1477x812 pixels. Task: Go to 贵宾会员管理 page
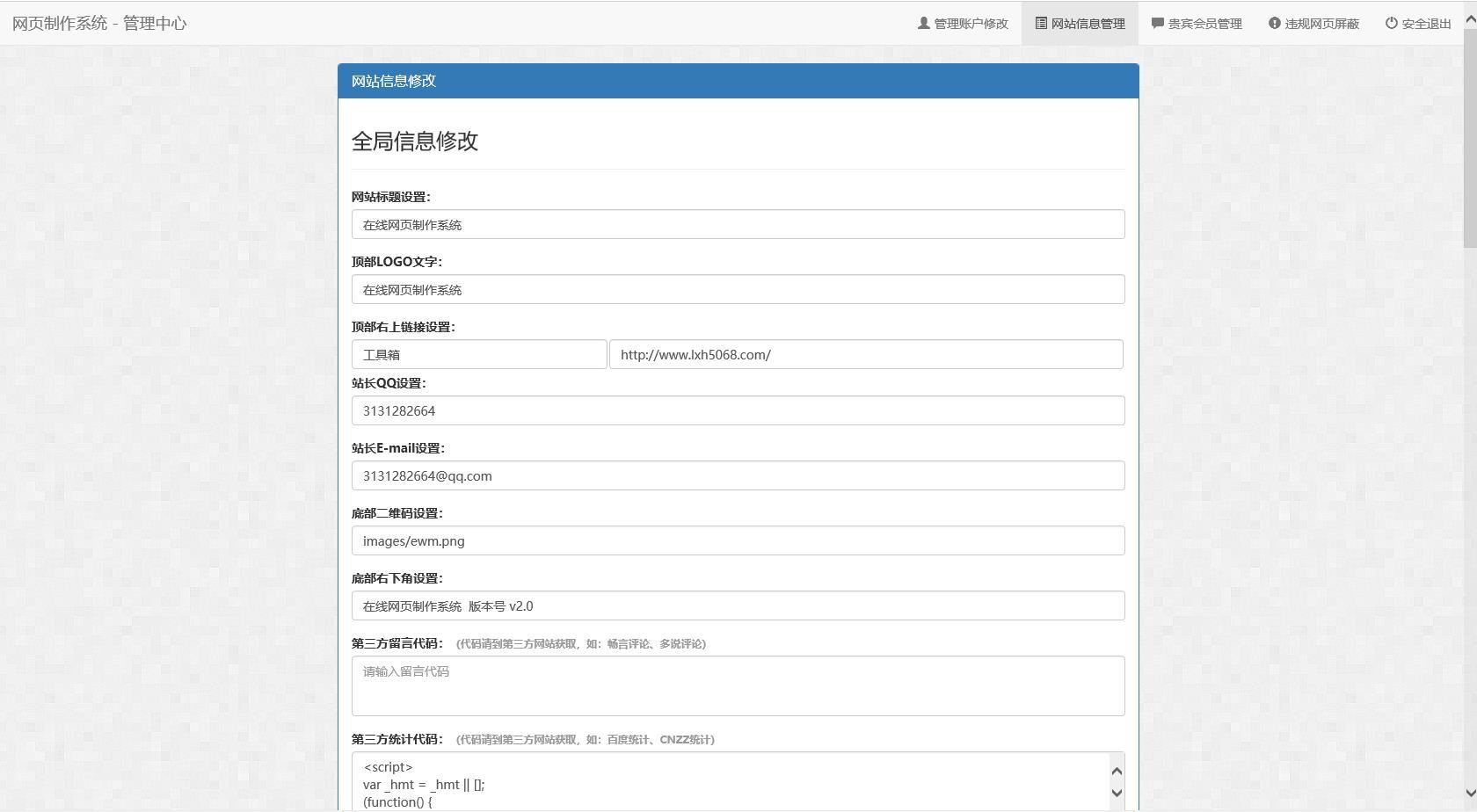coord(1197,23)
